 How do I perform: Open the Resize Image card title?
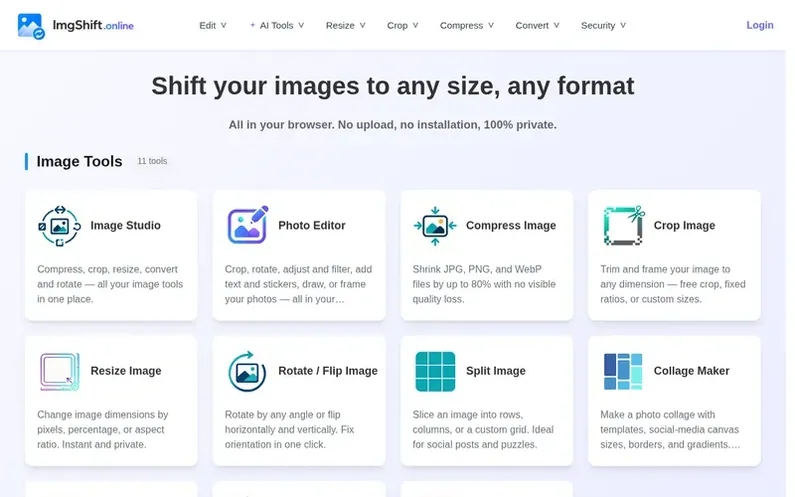tap(126, 371)
